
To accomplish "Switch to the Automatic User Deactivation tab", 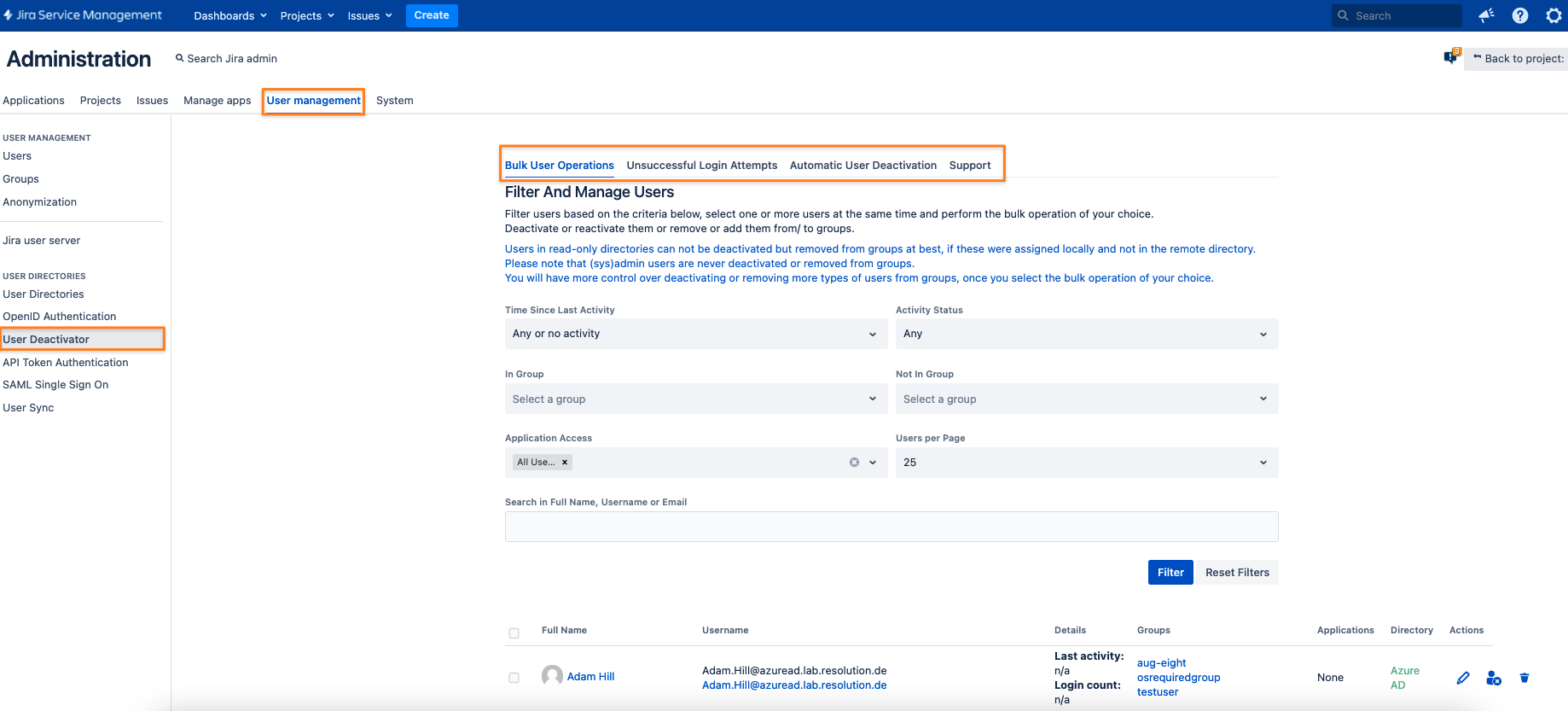I will click(x=863, y=166).
